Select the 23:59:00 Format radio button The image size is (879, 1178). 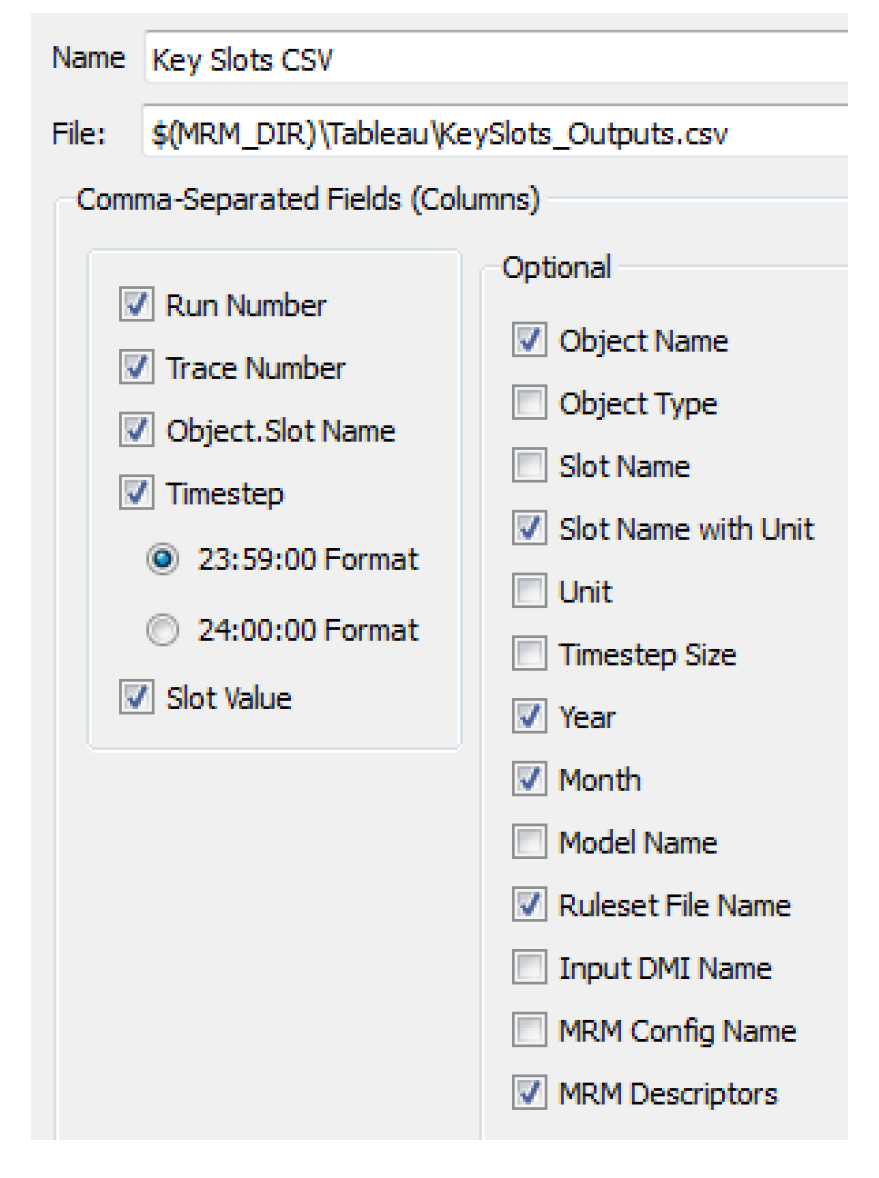(160, 559)
